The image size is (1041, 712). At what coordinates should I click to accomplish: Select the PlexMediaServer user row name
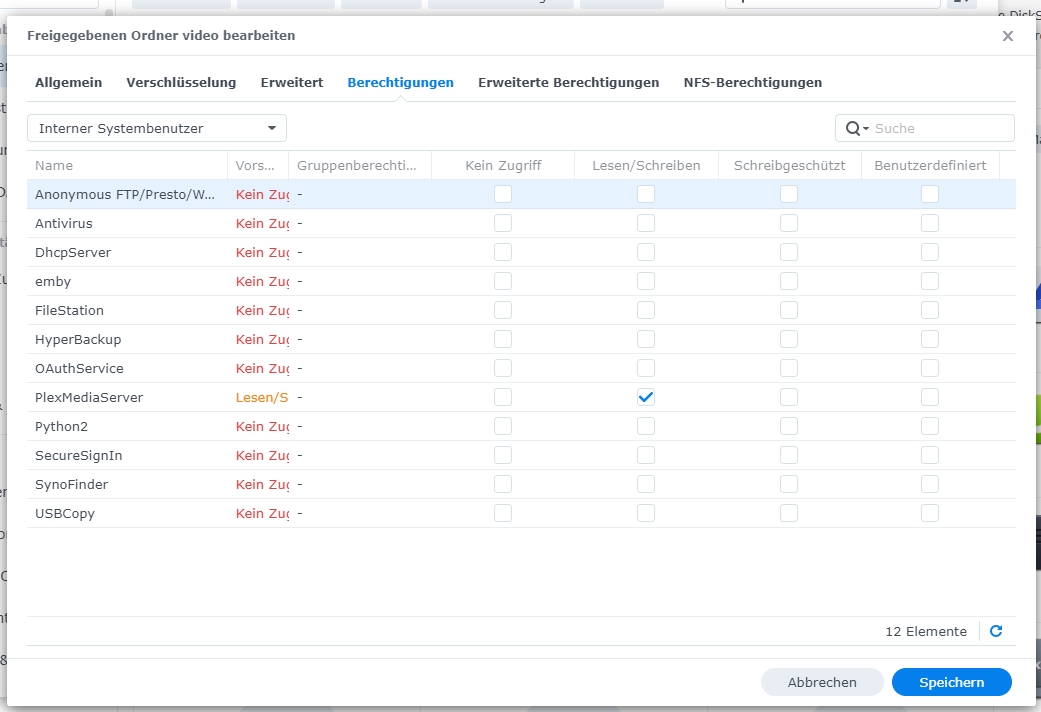pos(89,397)
